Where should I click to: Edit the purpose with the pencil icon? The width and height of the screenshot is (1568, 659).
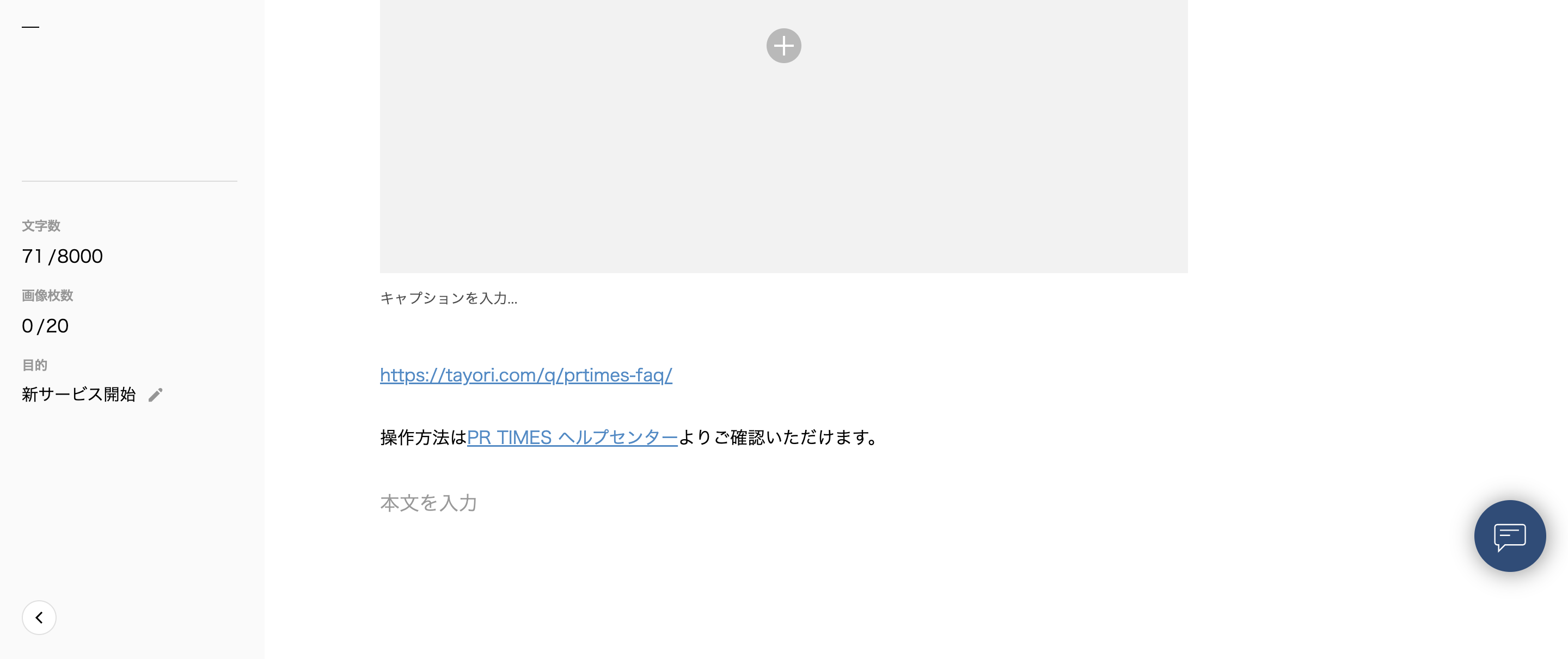155,395
